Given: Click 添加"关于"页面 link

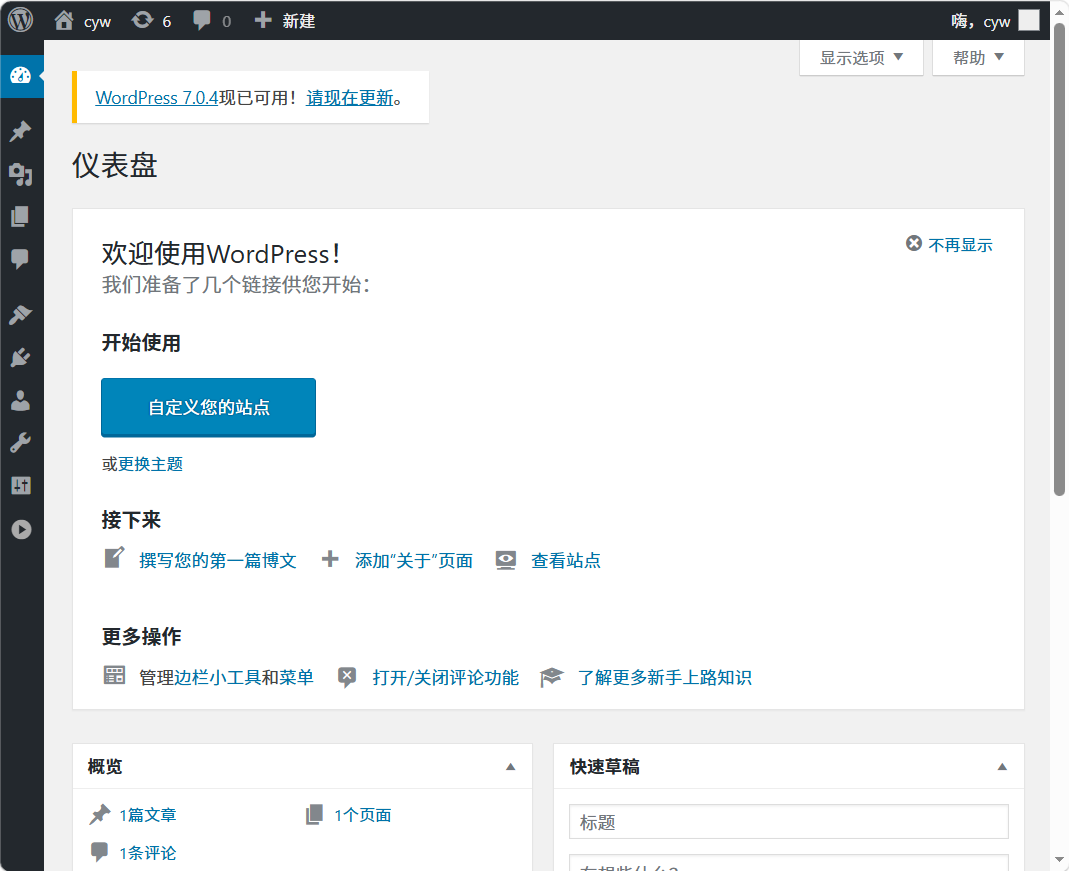Looking at the screenshot, I should 414,561.
